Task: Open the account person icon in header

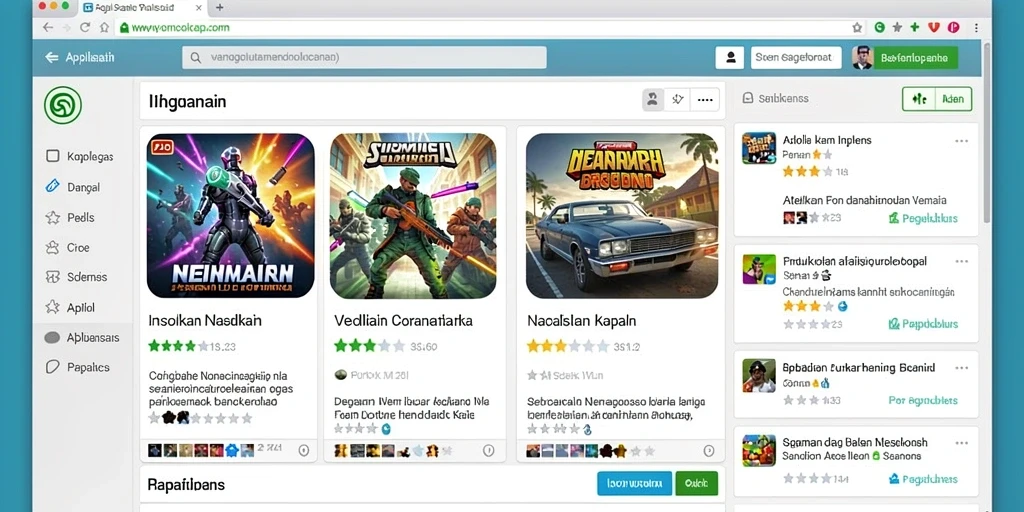Action: click(x=729, y=57)
